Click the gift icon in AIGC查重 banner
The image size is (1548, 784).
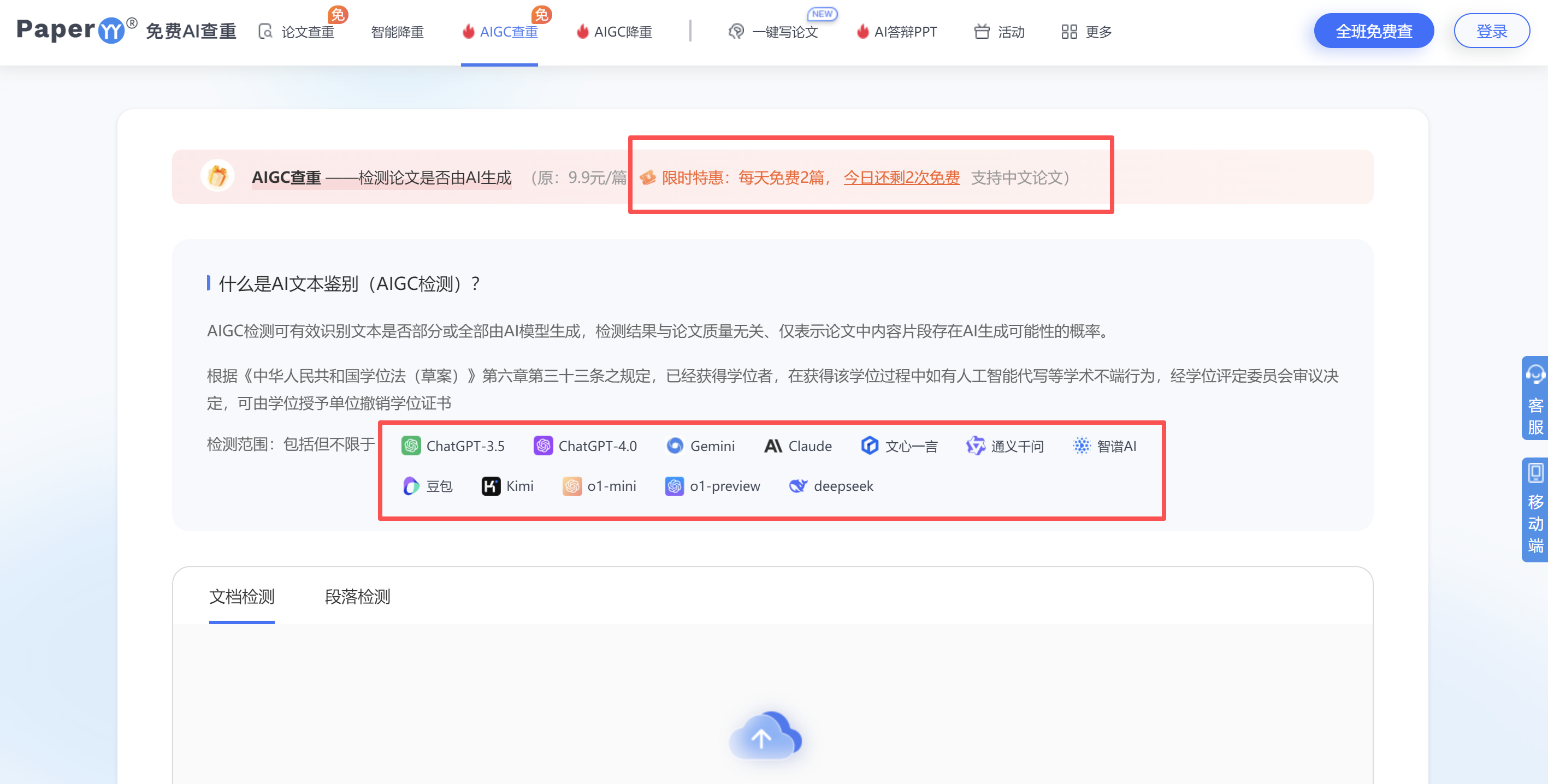[217, 176]
